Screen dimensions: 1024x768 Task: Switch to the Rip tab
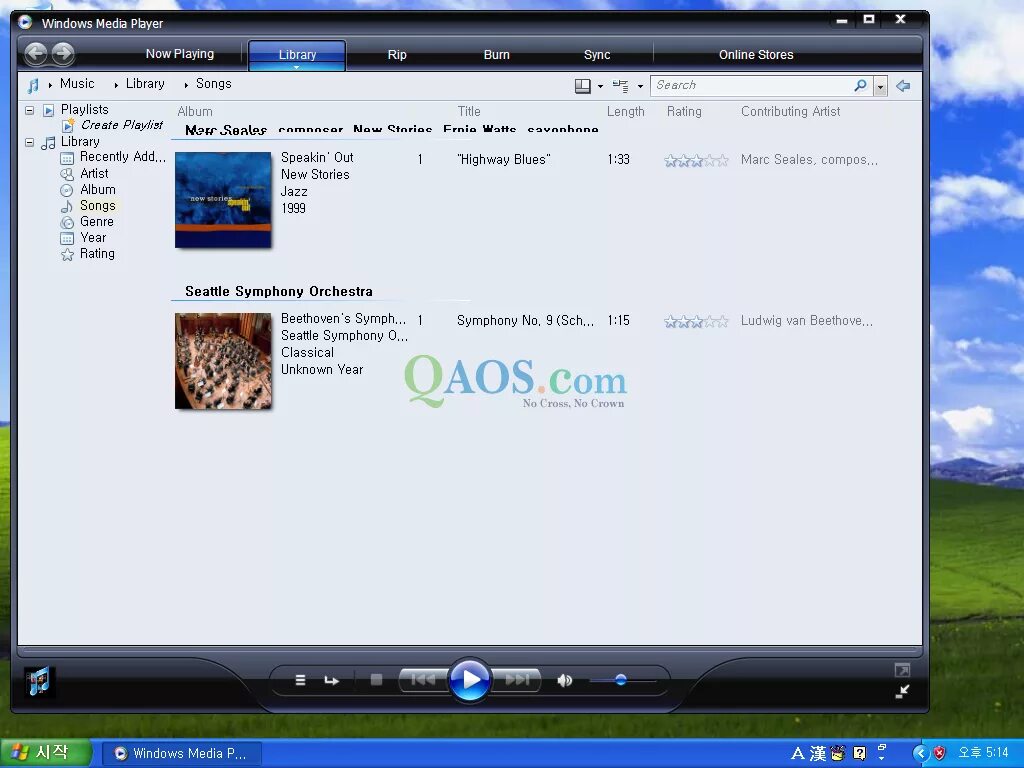coord(397,55)
